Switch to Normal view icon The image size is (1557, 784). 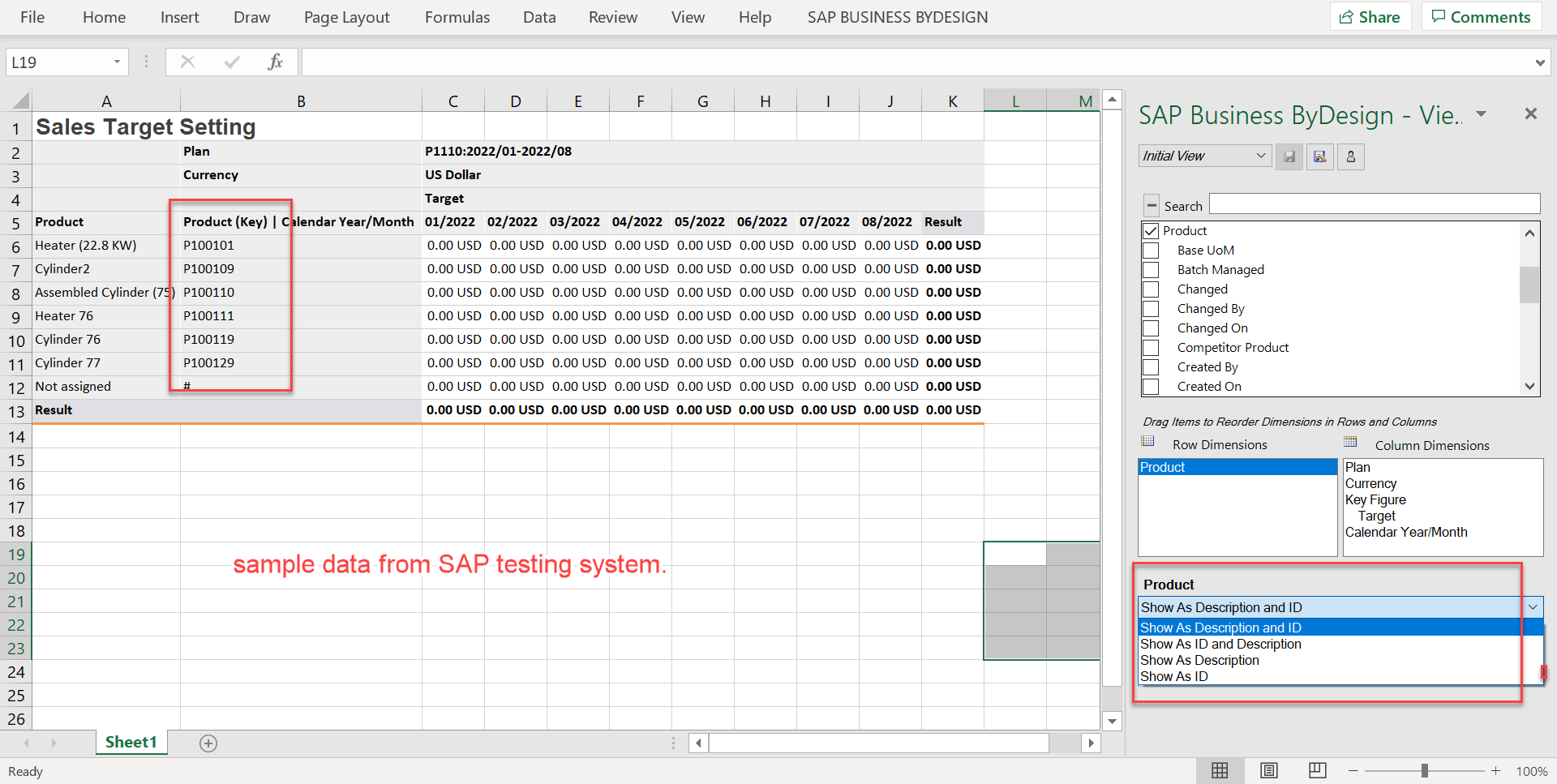coord(1220,771)
